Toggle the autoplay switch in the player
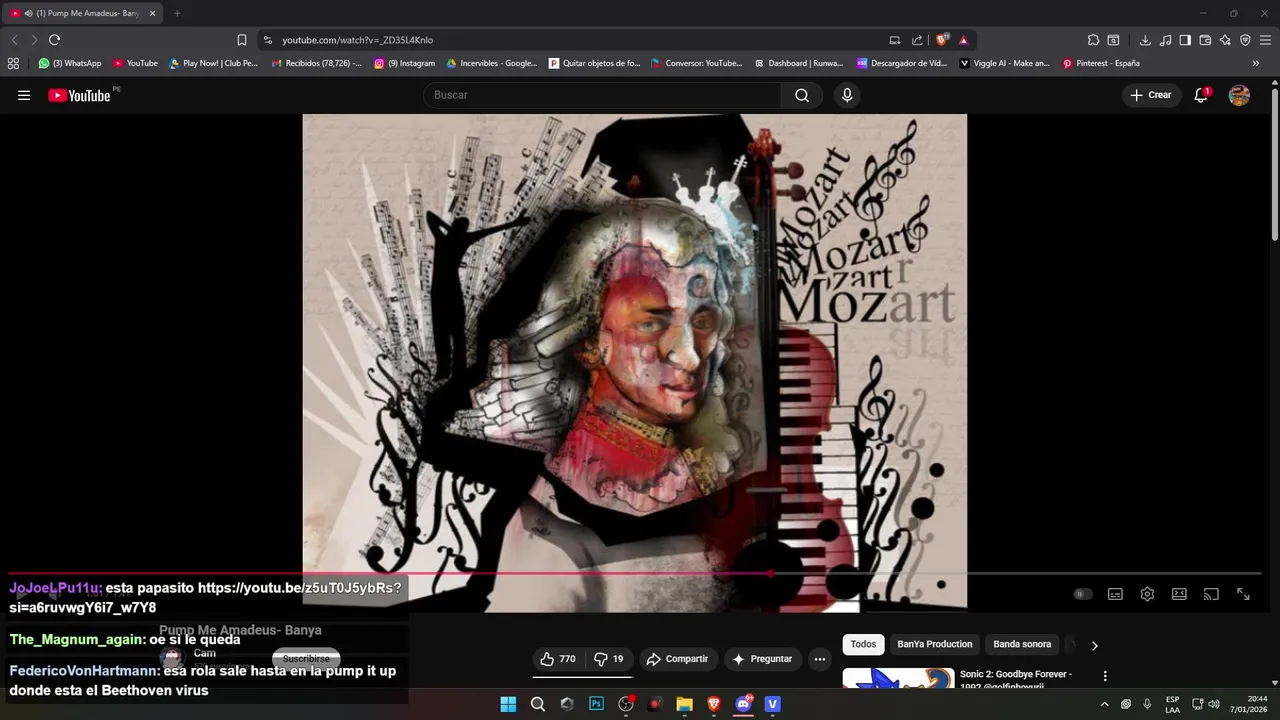The image size is (1280, 720). (x=1082, y=594)
